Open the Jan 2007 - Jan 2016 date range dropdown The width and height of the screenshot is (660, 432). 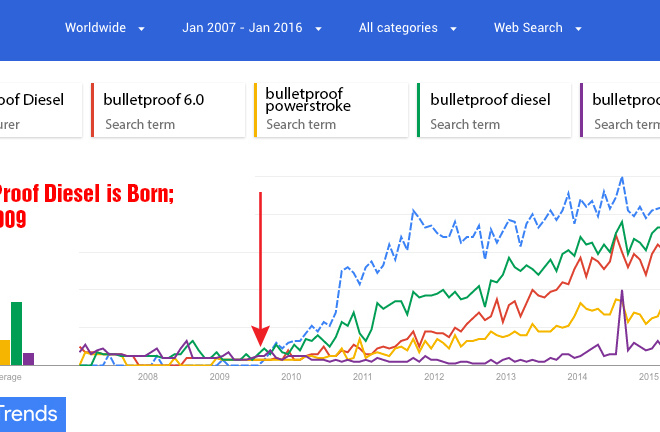[x=252, y=28]
